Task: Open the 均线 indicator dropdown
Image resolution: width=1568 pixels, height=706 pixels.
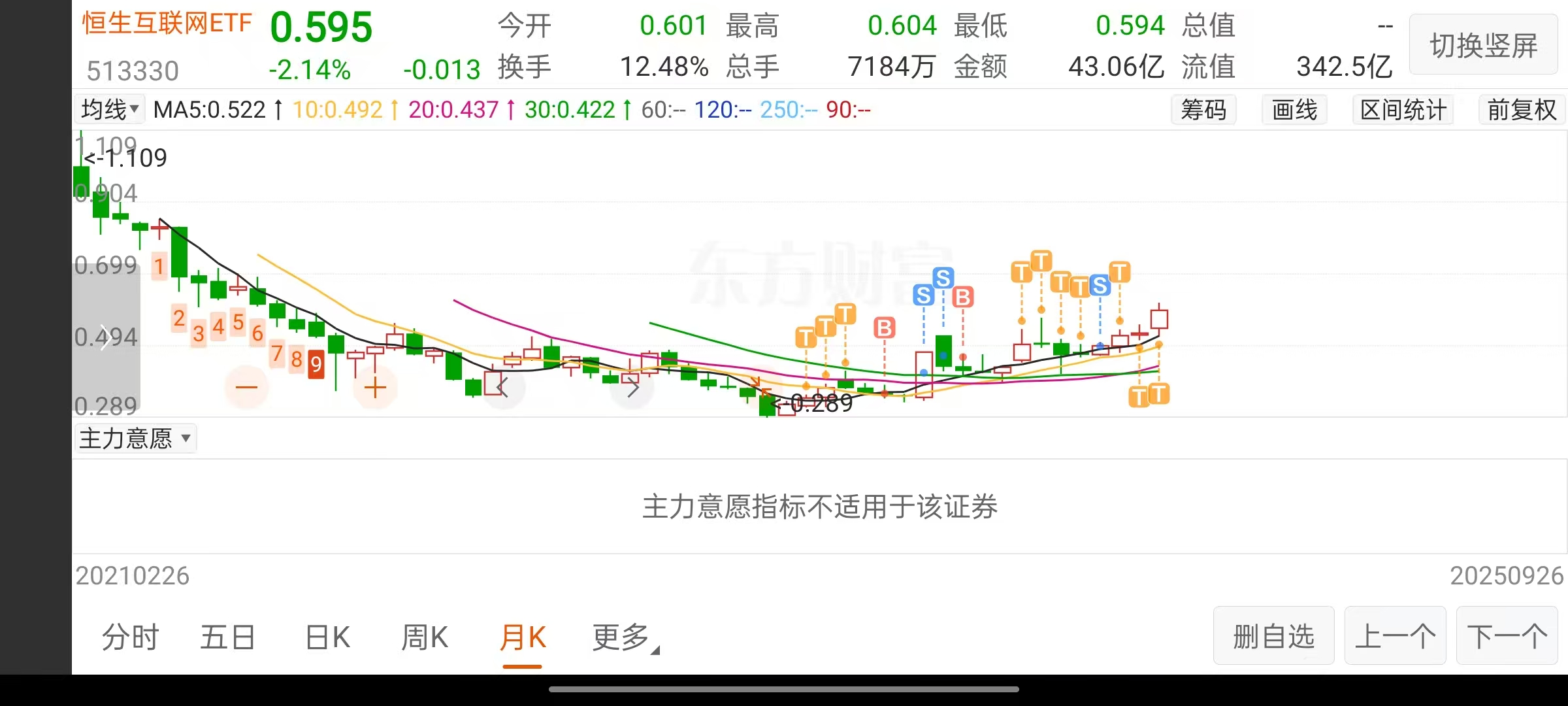Action: pyautogui.click(x=109, y=109)
